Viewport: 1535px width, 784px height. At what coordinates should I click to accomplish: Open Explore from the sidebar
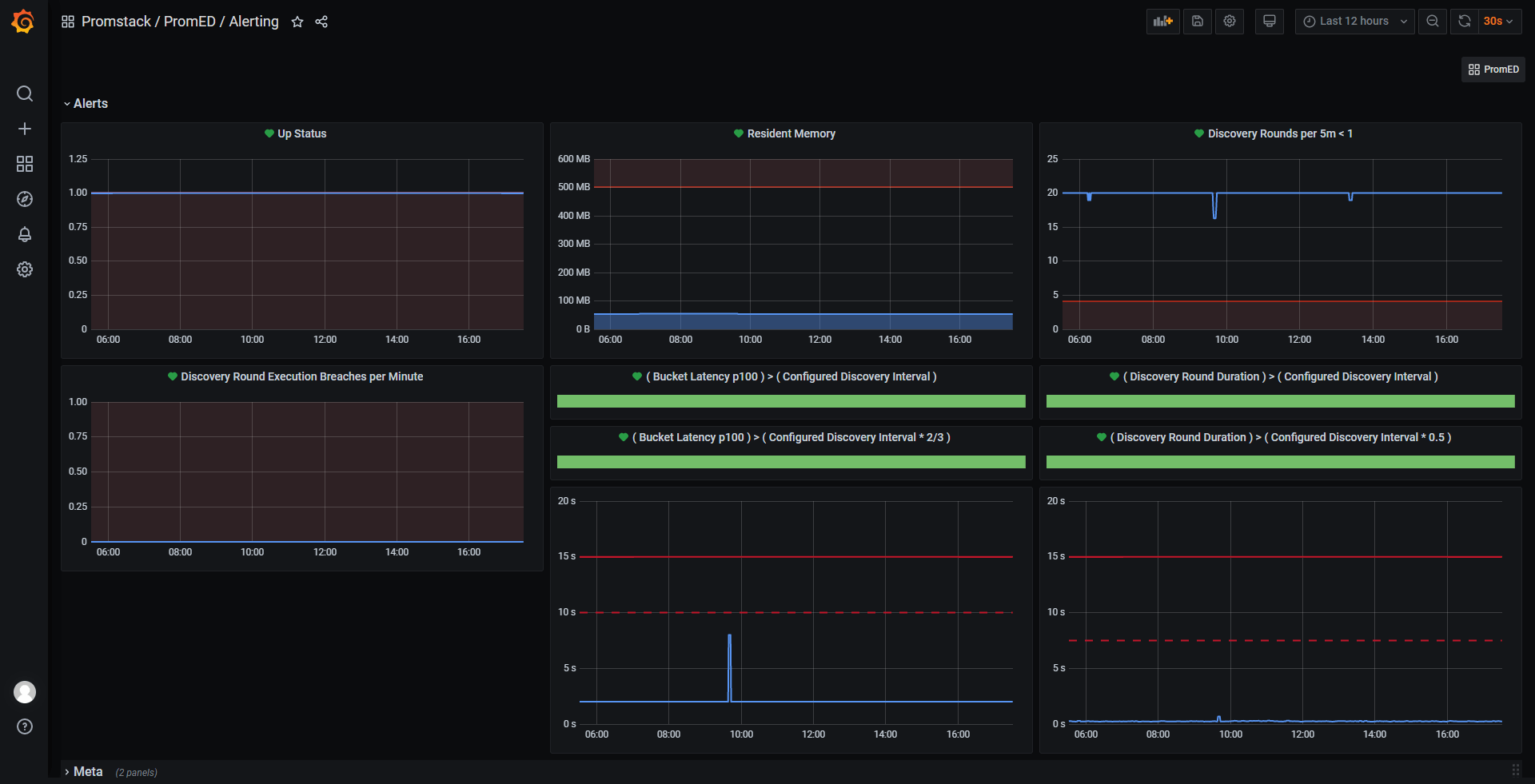pos(24,199)
